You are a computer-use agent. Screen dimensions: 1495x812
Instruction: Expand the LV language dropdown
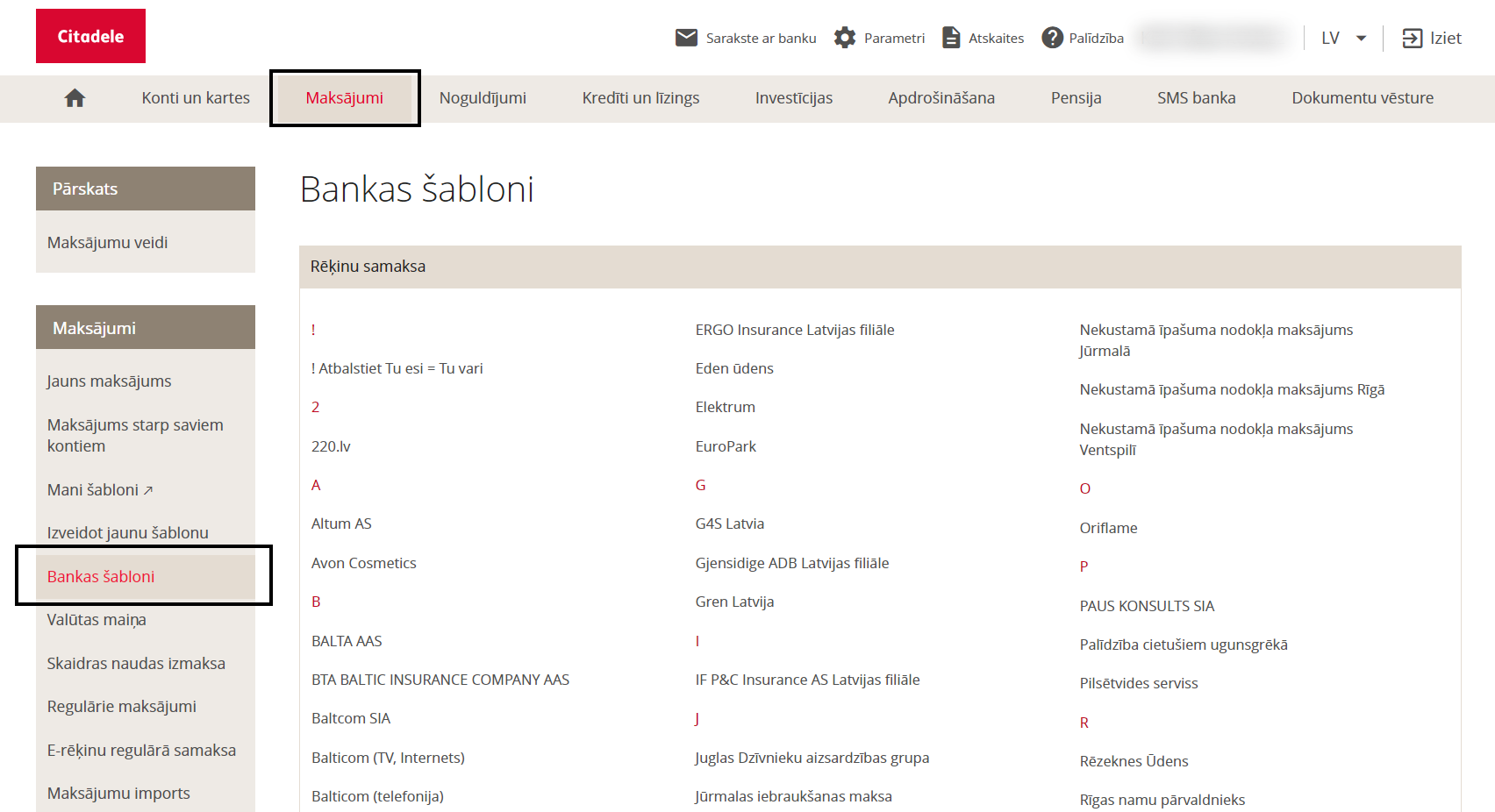[1344, 38]
